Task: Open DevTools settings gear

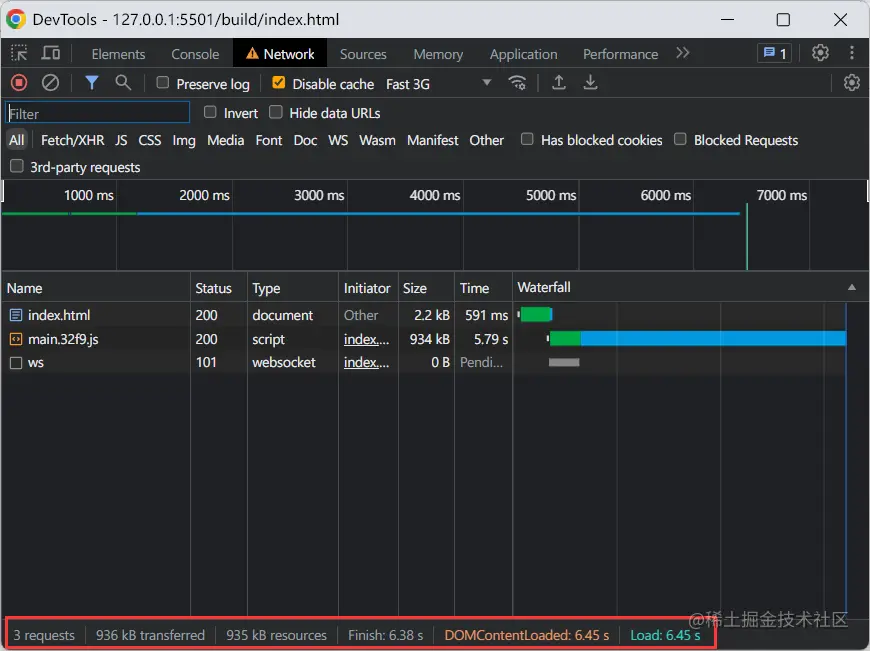Action: click(820, 53)
